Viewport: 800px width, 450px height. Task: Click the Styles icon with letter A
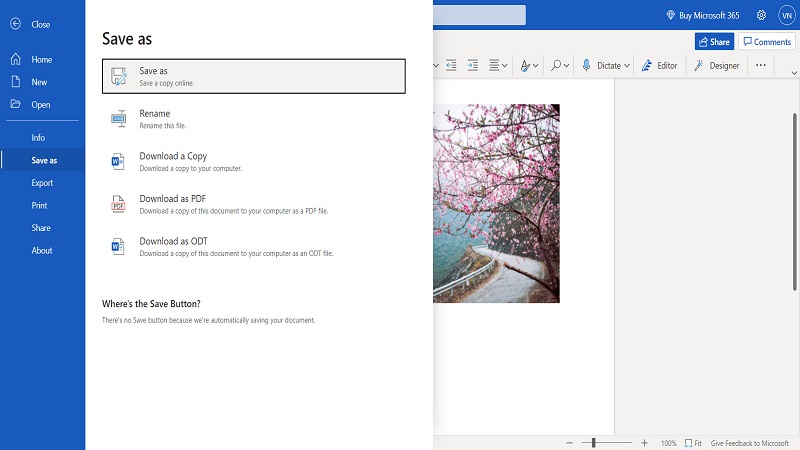525,65
